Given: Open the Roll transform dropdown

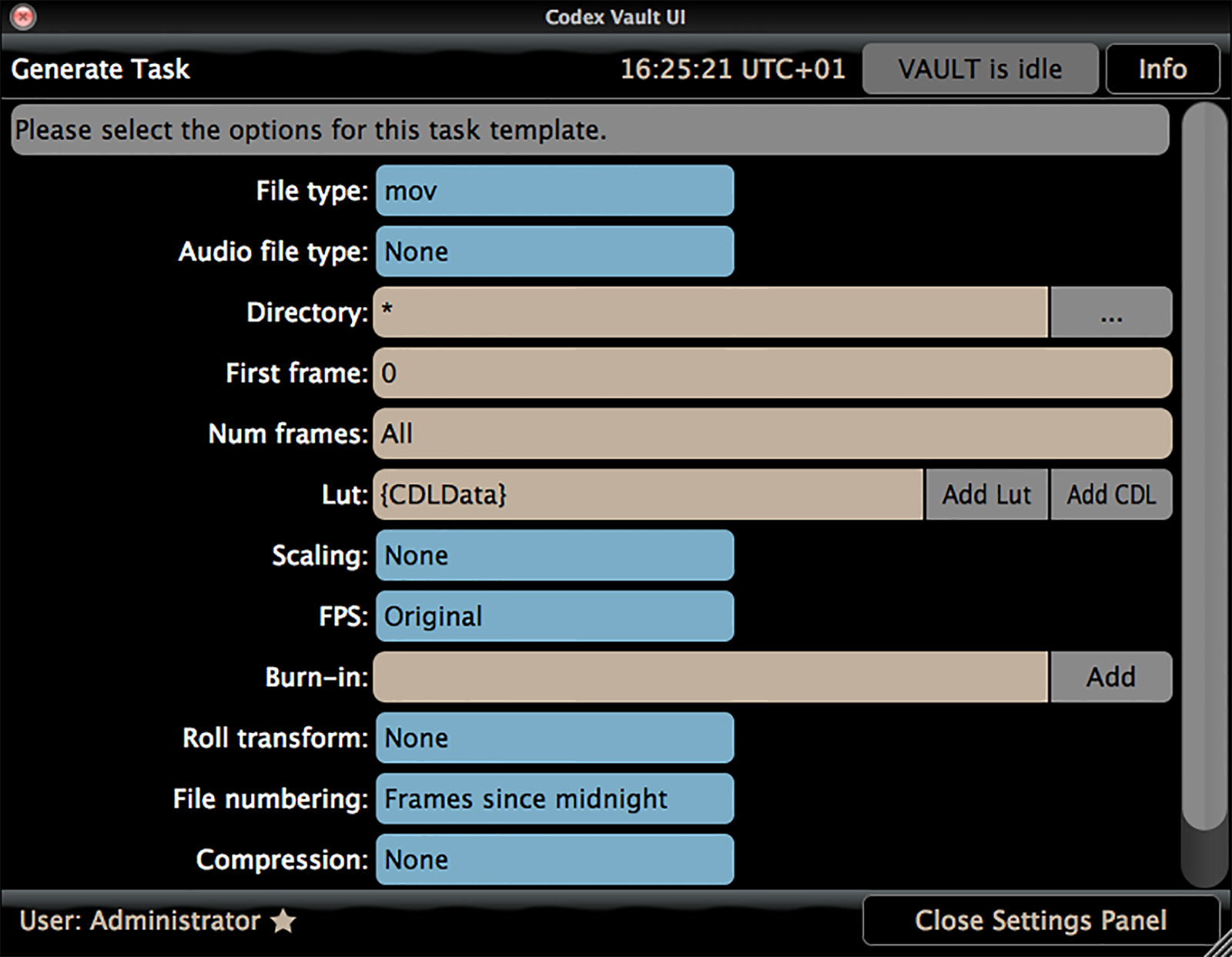Looking at the screenshot, I should 554,738.
